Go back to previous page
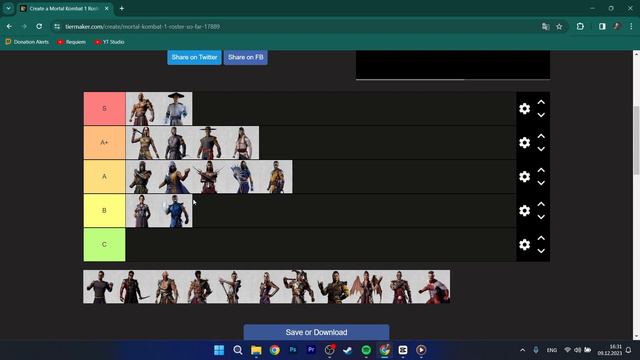The height and width of the screenshot is (360, 640). tap(9, 27)
